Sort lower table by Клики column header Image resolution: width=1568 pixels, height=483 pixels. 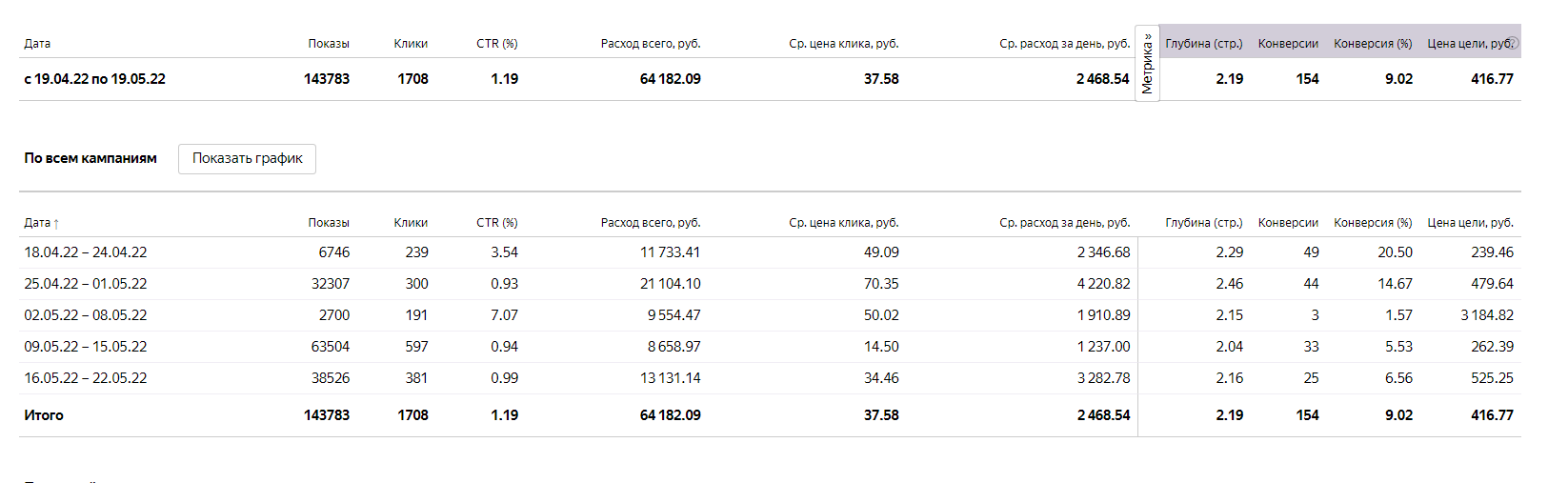[411, 223]
